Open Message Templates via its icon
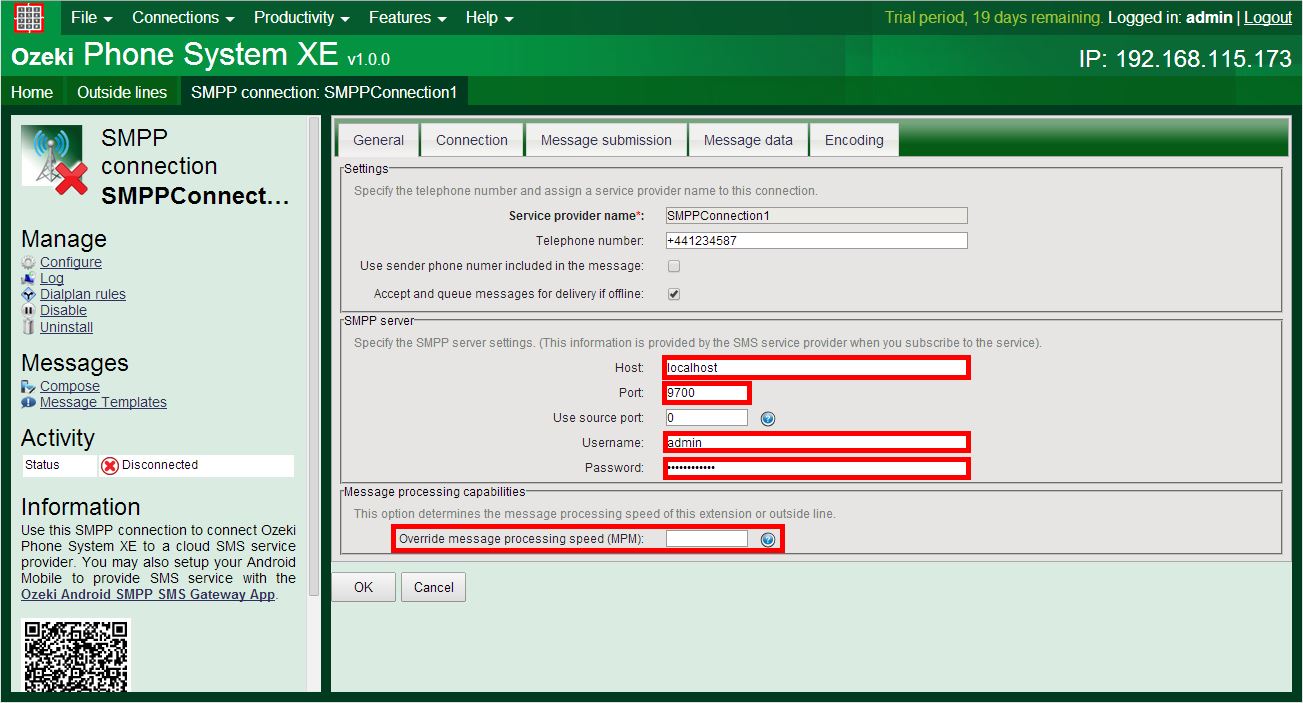 29,402
